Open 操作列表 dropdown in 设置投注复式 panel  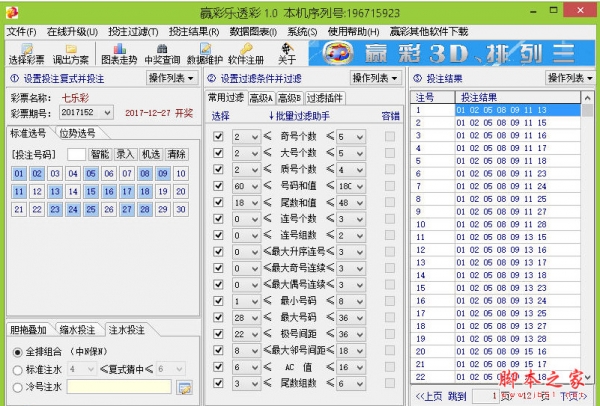pos(172,78)
